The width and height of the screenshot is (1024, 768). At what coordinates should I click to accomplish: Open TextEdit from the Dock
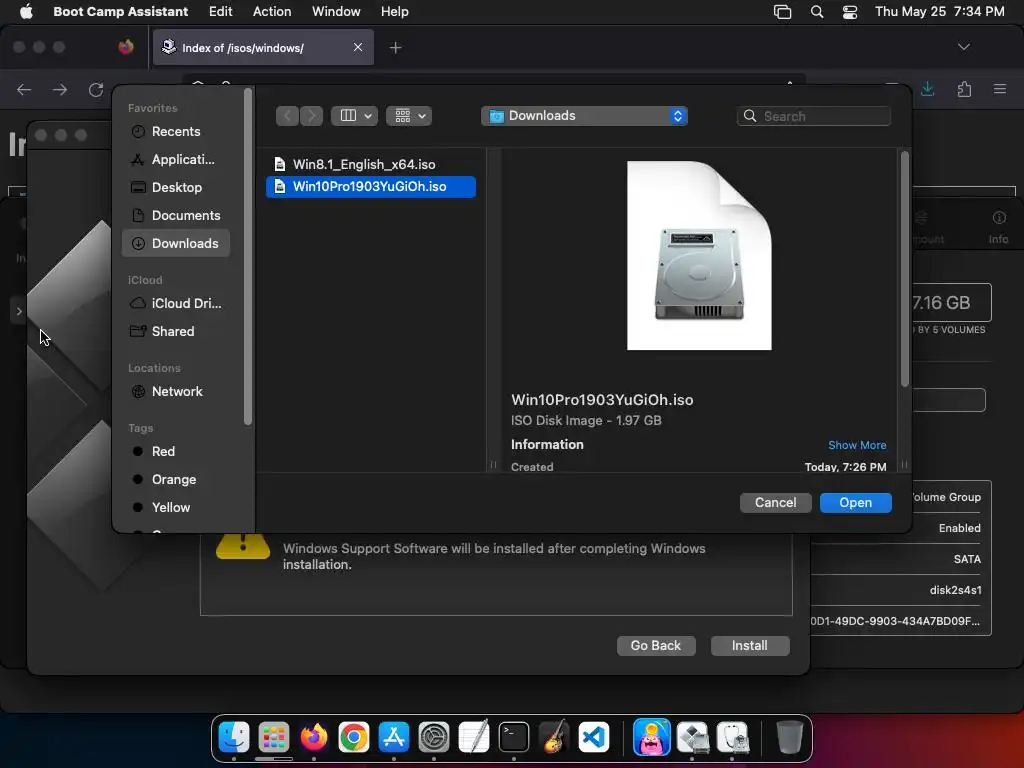tap(473, 737)
